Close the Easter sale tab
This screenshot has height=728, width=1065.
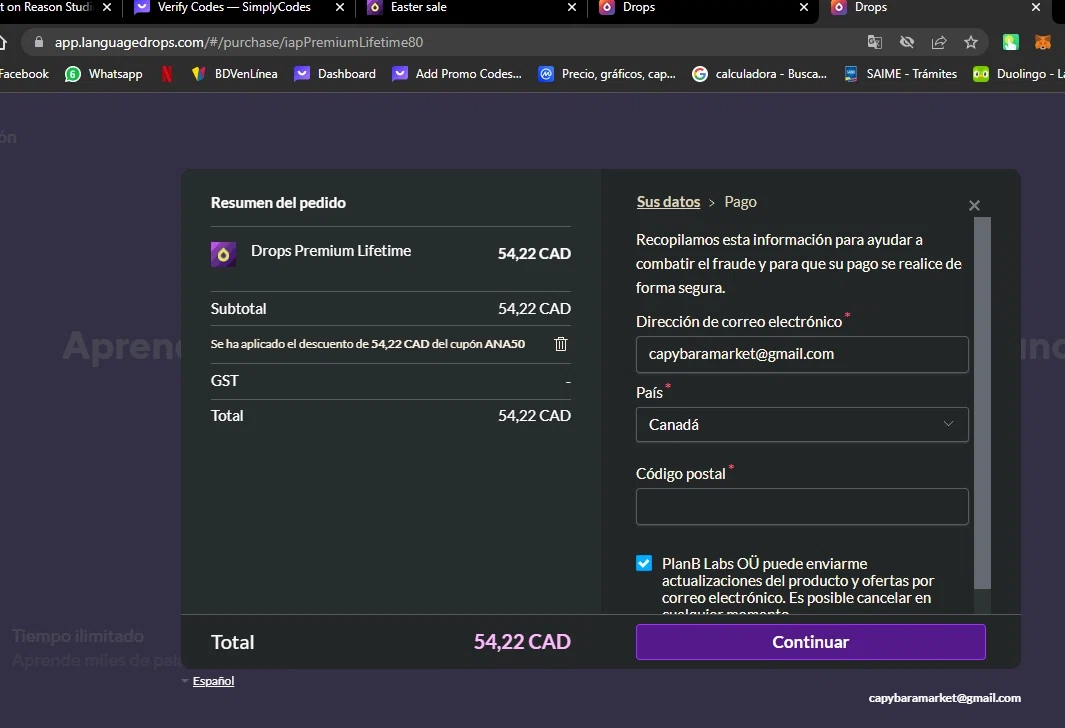point(572,7)
